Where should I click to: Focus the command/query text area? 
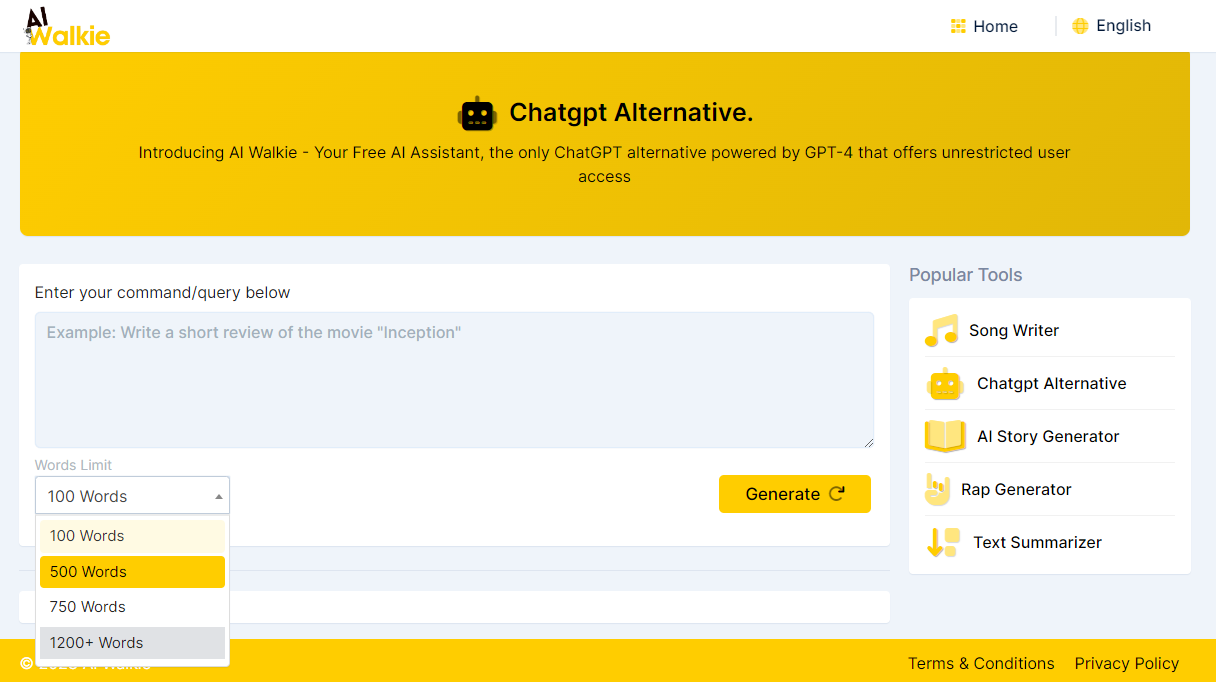[454, 380]
